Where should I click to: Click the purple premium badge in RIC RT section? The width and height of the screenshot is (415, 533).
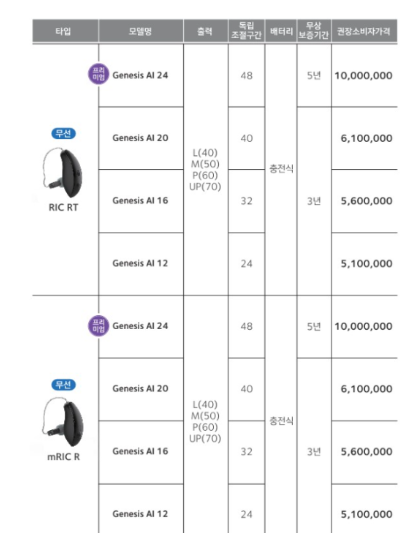pos(99,74)
